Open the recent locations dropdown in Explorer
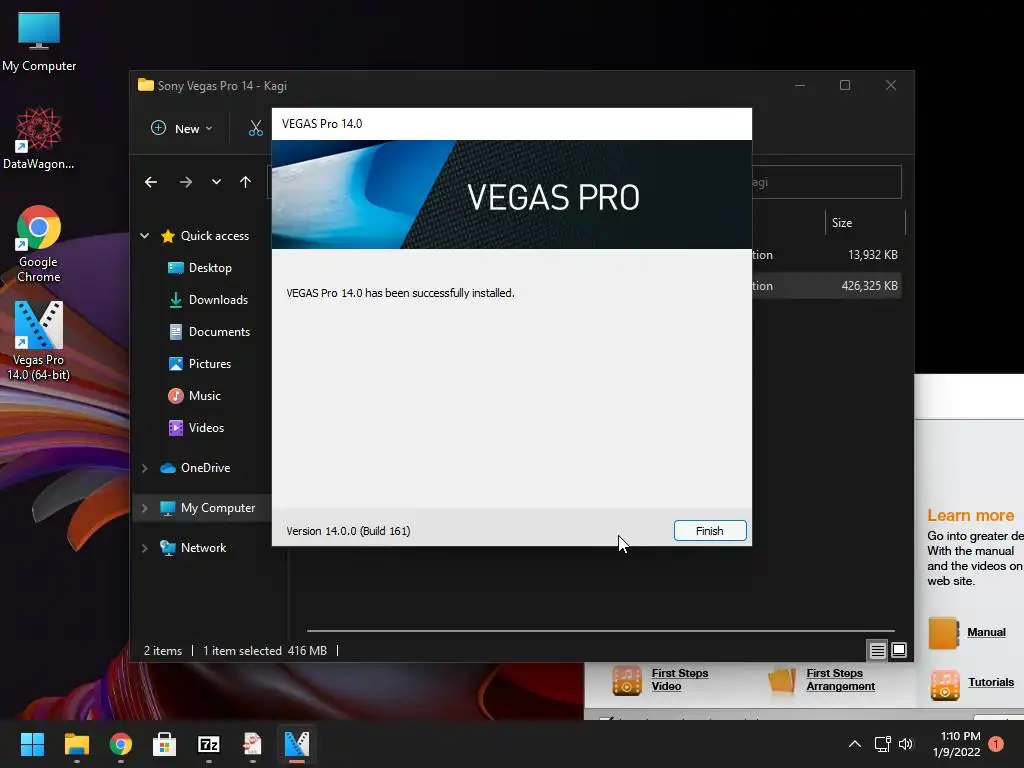 coord(216,182)
